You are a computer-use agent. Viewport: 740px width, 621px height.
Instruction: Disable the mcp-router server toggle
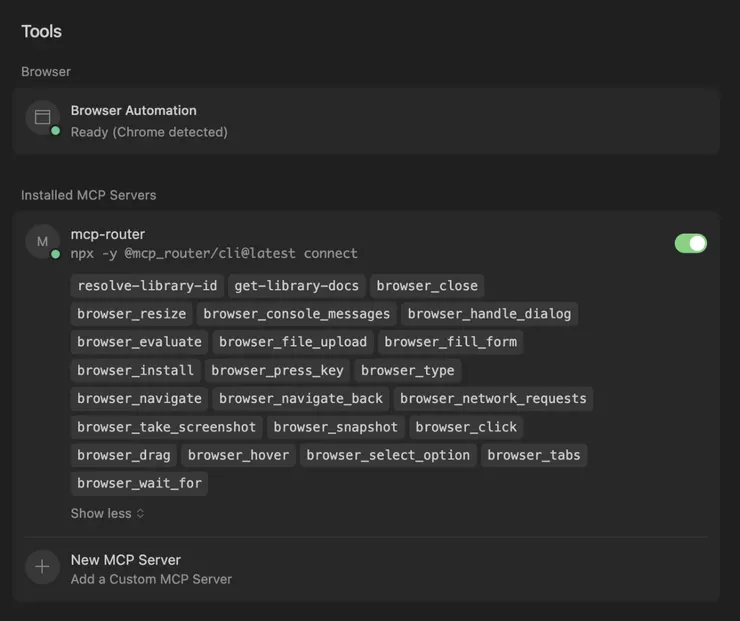(690, 243)
